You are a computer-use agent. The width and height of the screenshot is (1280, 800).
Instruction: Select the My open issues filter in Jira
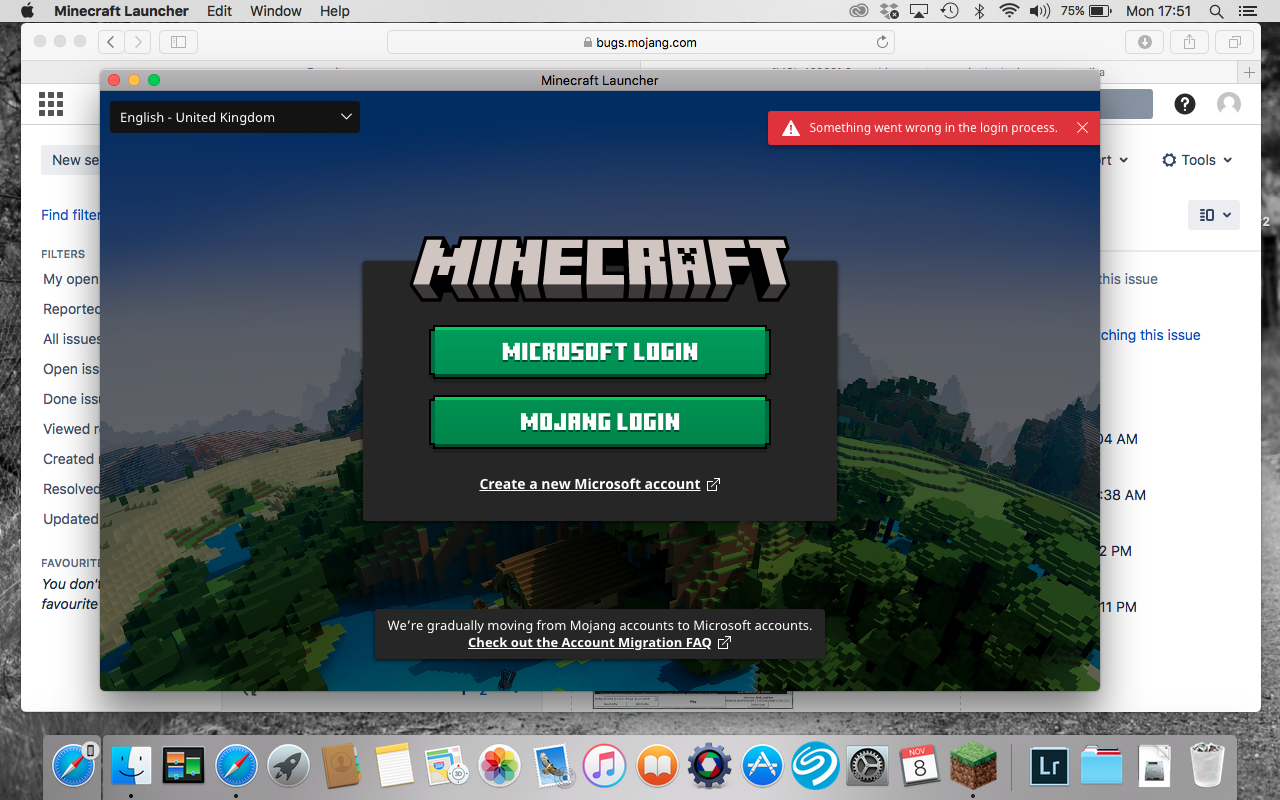tap(70, 279)
